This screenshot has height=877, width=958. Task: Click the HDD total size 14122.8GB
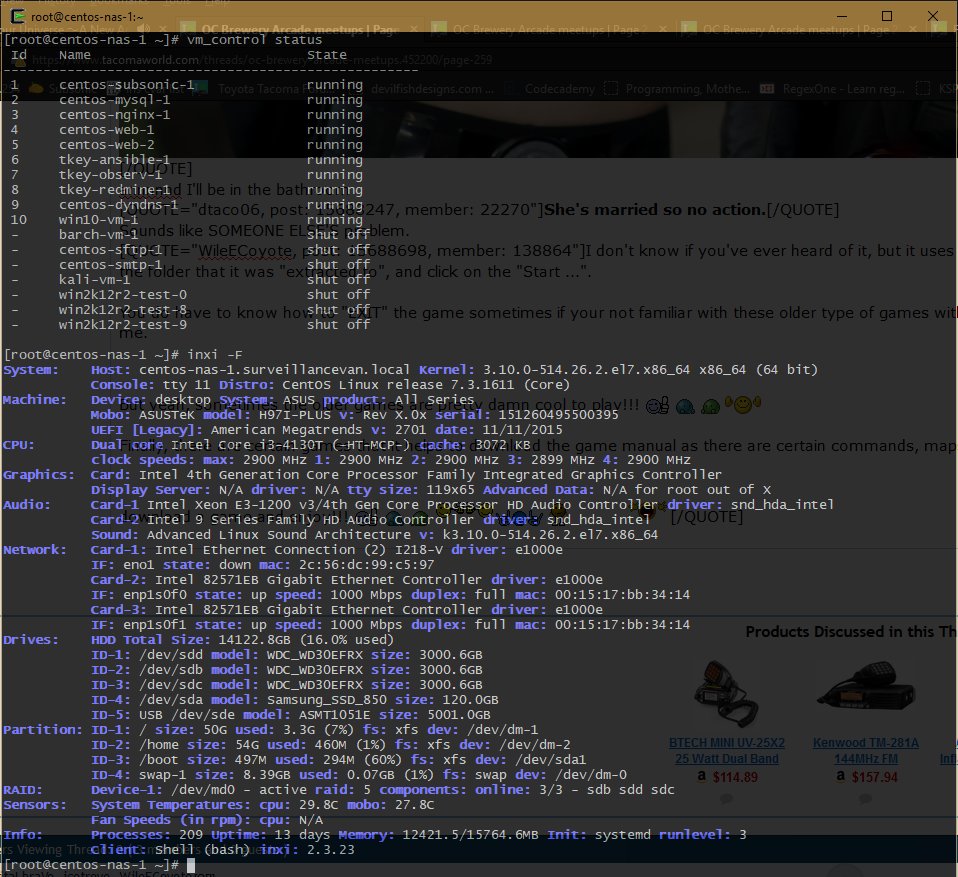(x=254, y=639)
